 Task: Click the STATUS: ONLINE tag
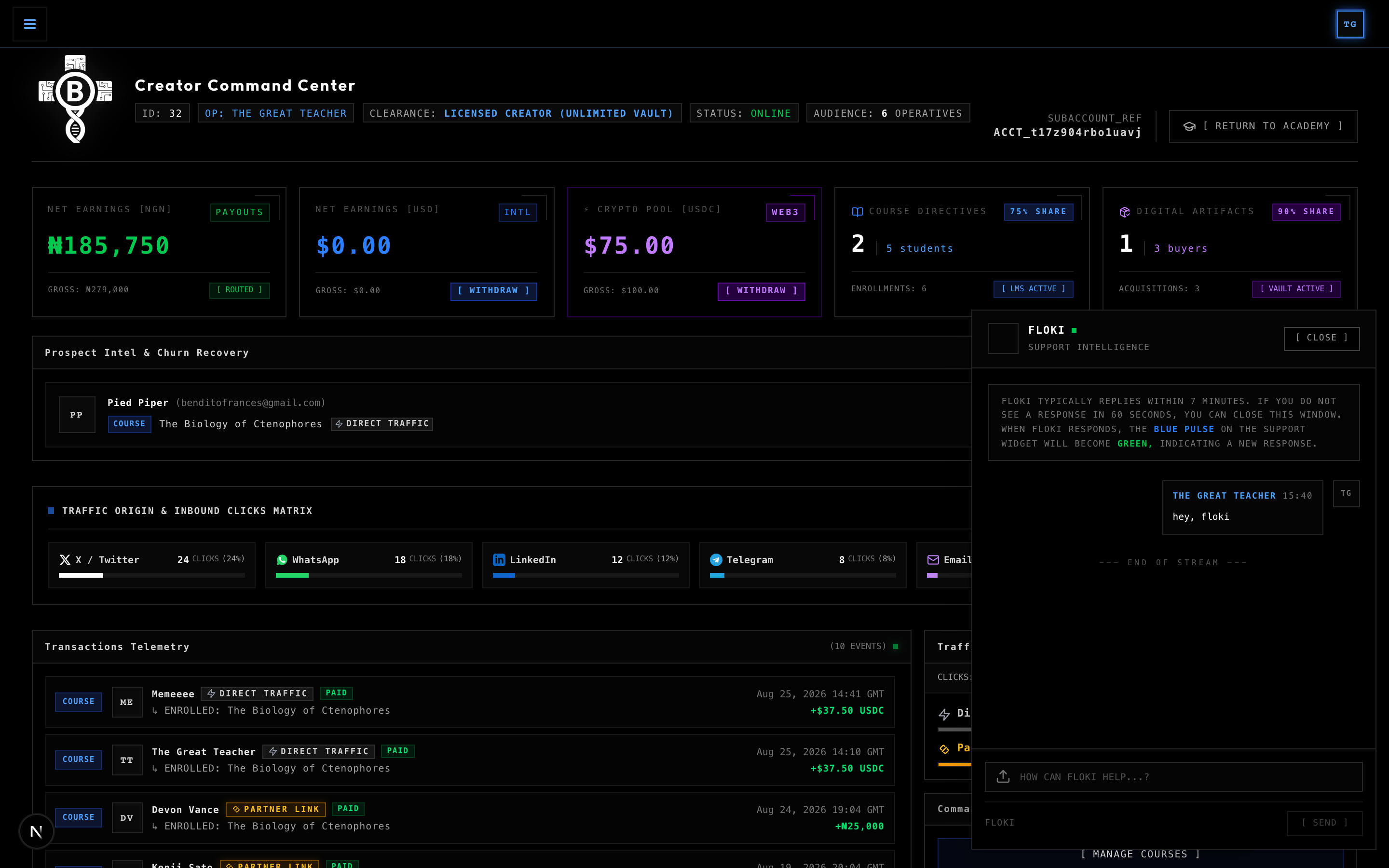tap(743, 113)
